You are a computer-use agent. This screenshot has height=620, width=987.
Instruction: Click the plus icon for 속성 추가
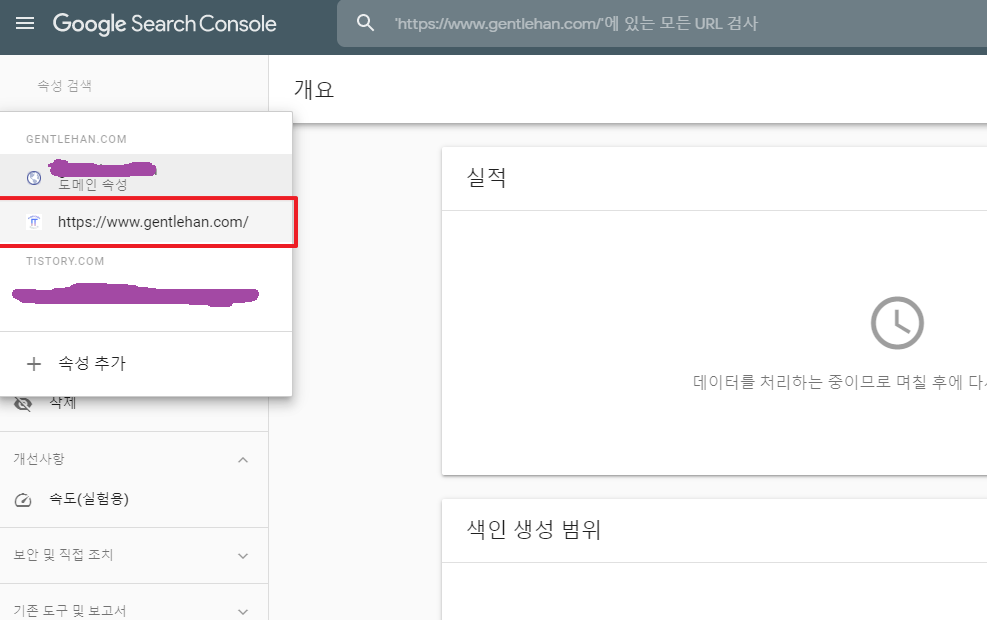pos(34,364)
